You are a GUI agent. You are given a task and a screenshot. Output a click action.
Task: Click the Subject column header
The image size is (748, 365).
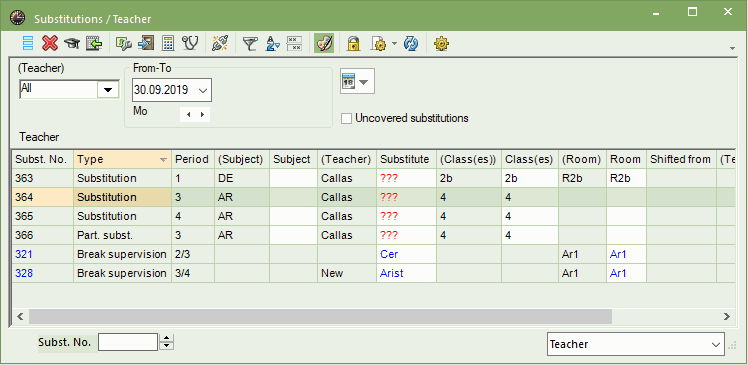click(x=293, y=159)
